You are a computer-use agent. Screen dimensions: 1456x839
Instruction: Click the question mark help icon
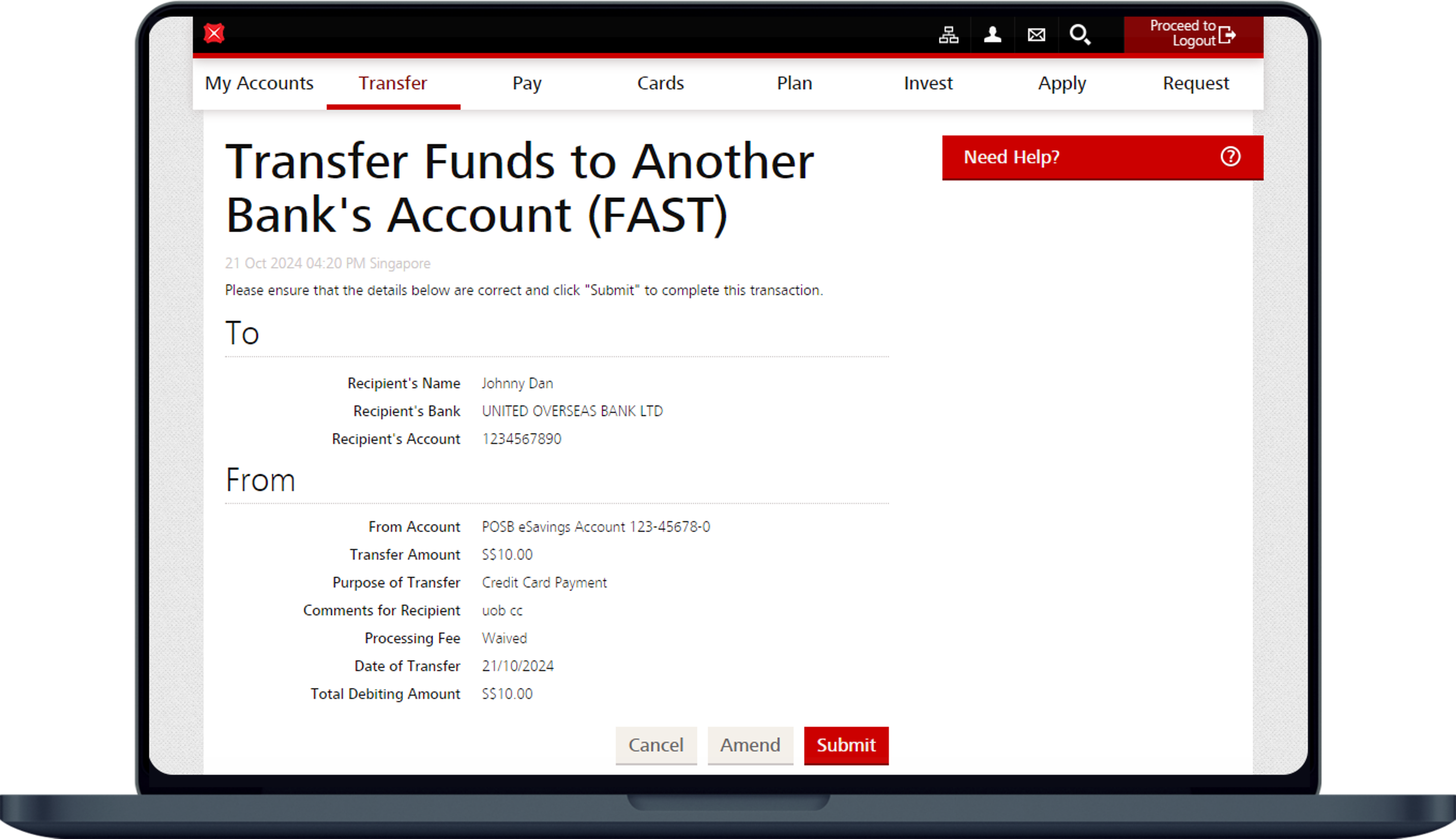click(1230, 157)
